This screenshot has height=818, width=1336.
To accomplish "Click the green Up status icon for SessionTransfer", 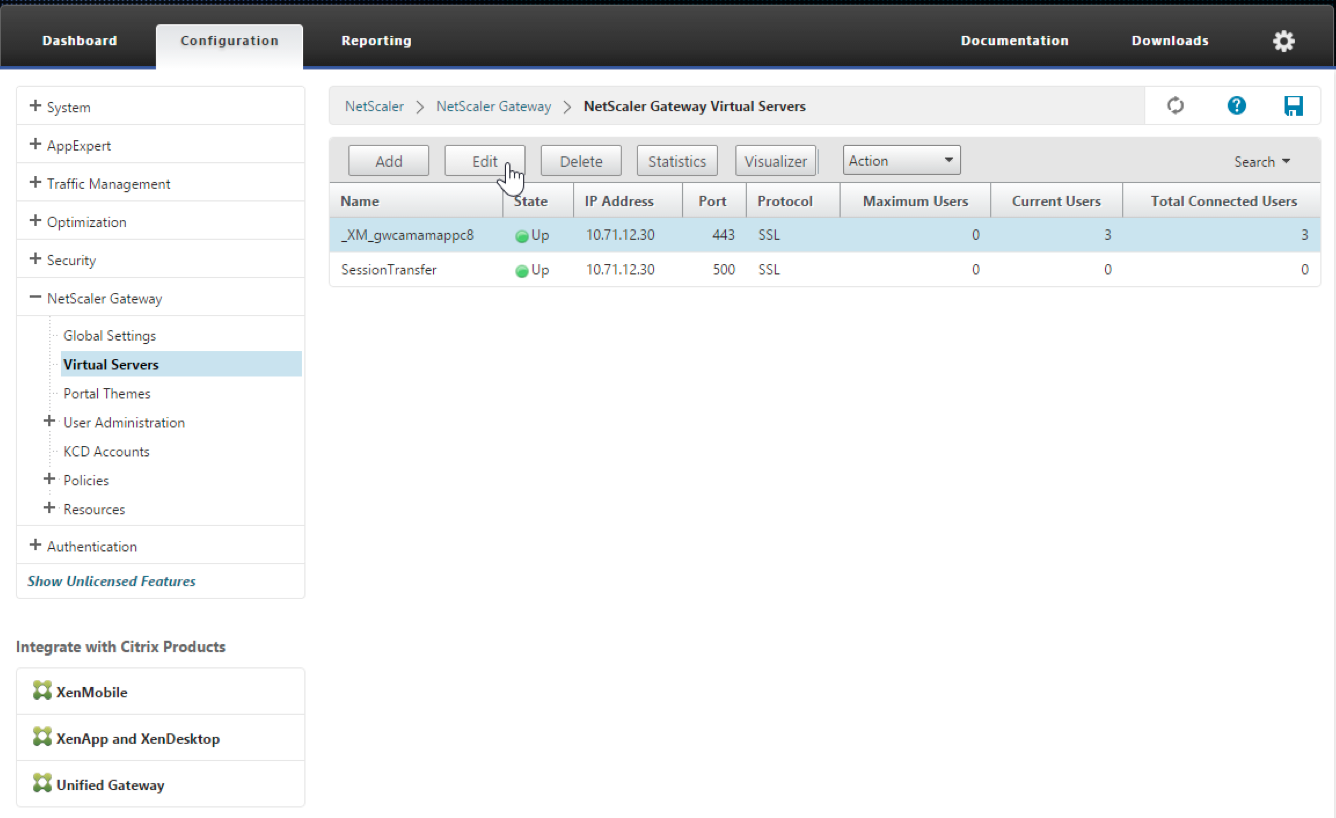I will click(x=522, y=270).
